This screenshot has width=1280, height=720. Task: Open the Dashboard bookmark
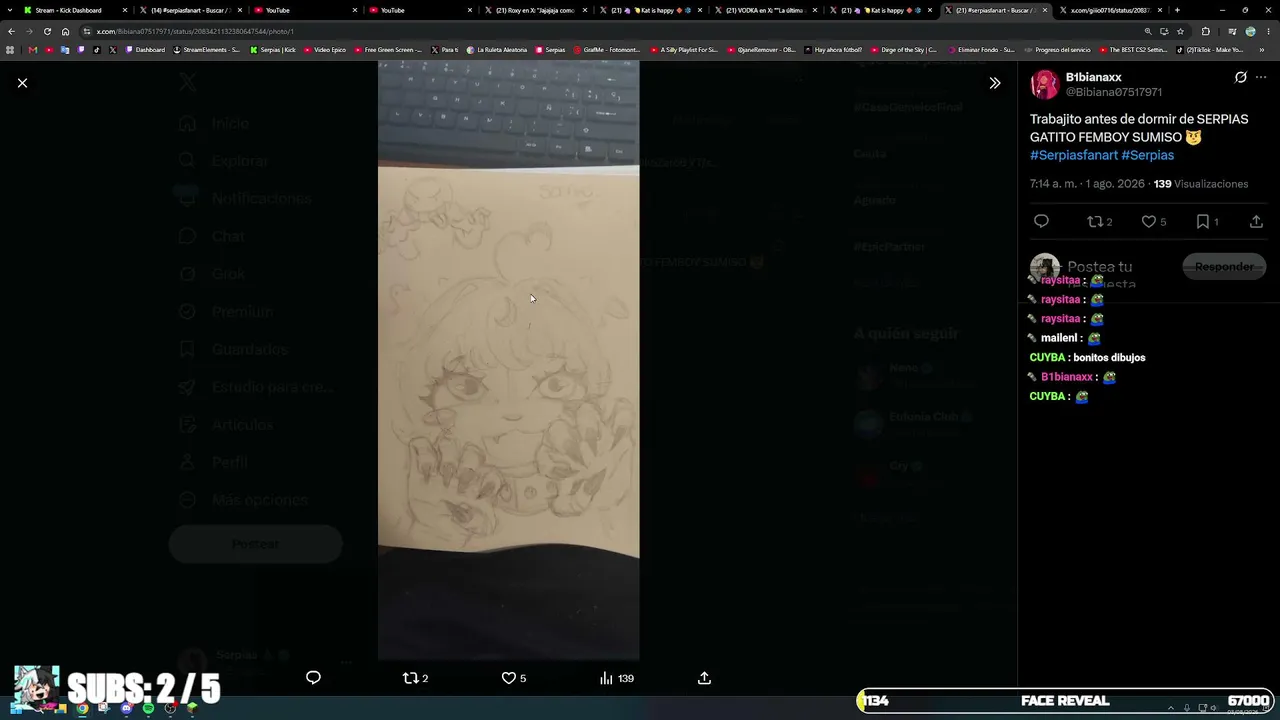tap(145, 49)
